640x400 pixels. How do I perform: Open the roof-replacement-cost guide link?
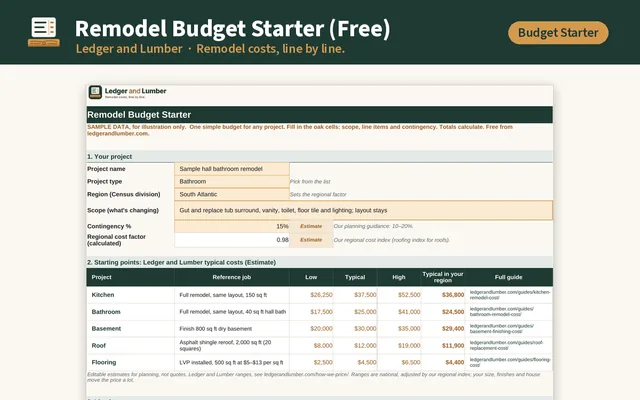506,345
